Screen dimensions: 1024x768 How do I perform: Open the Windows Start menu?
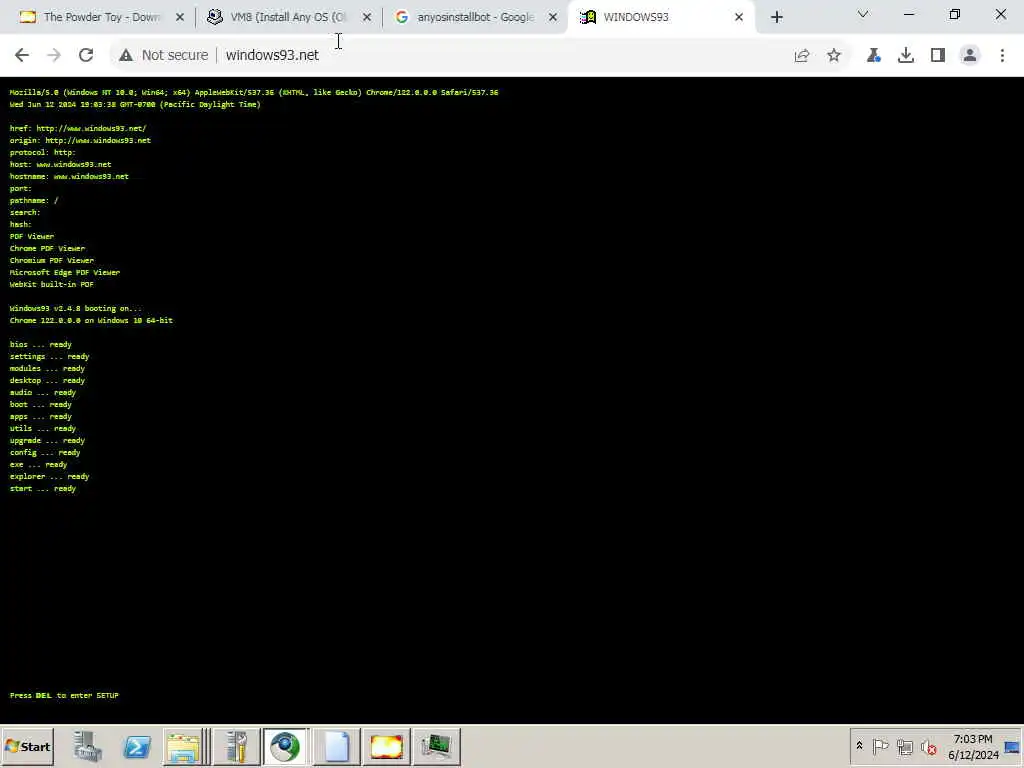27,746
